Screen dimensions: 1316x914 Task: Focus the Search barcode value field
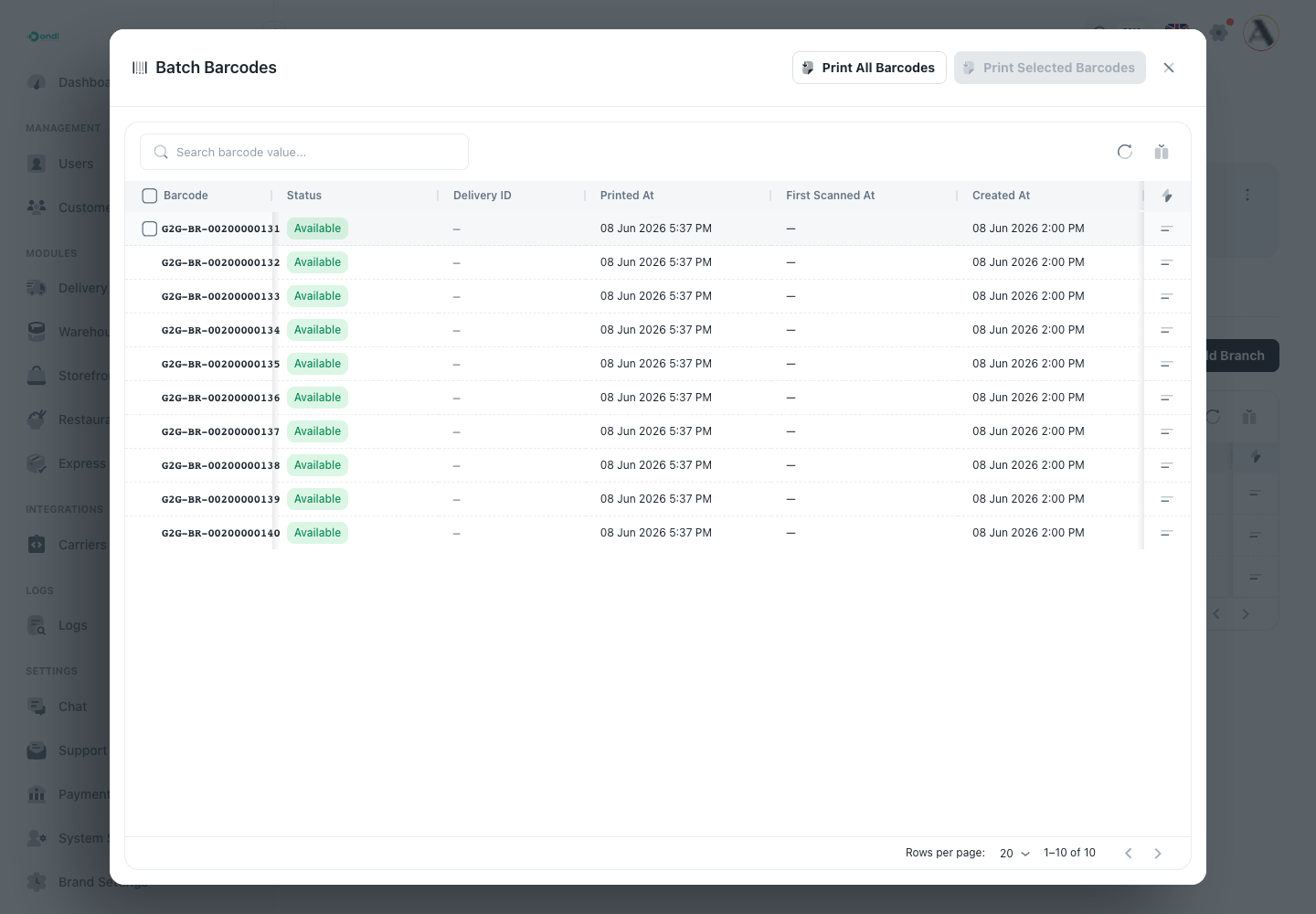point(304,152)
